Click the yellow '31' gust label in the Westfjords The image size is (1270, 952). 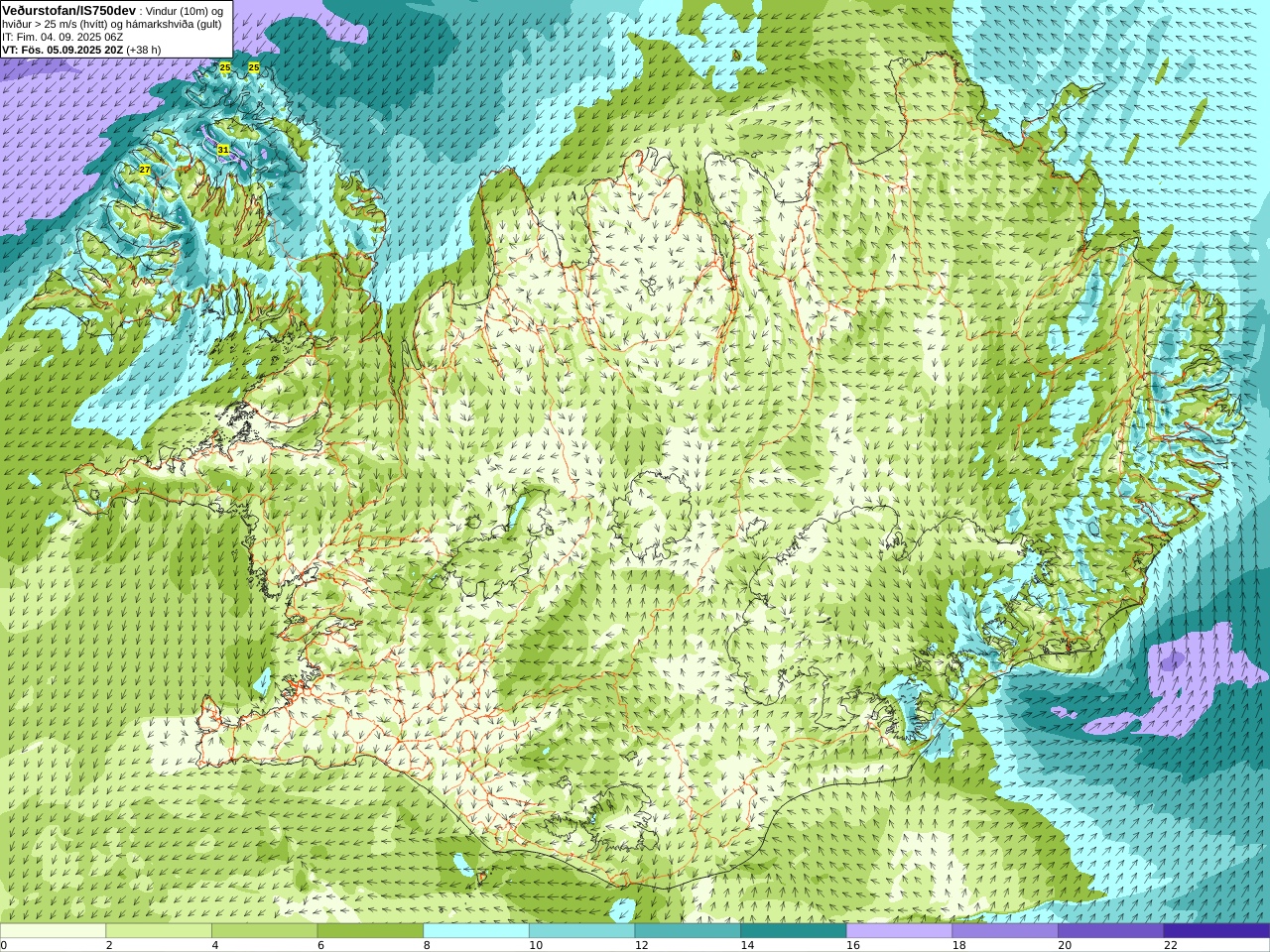(223, 150)
